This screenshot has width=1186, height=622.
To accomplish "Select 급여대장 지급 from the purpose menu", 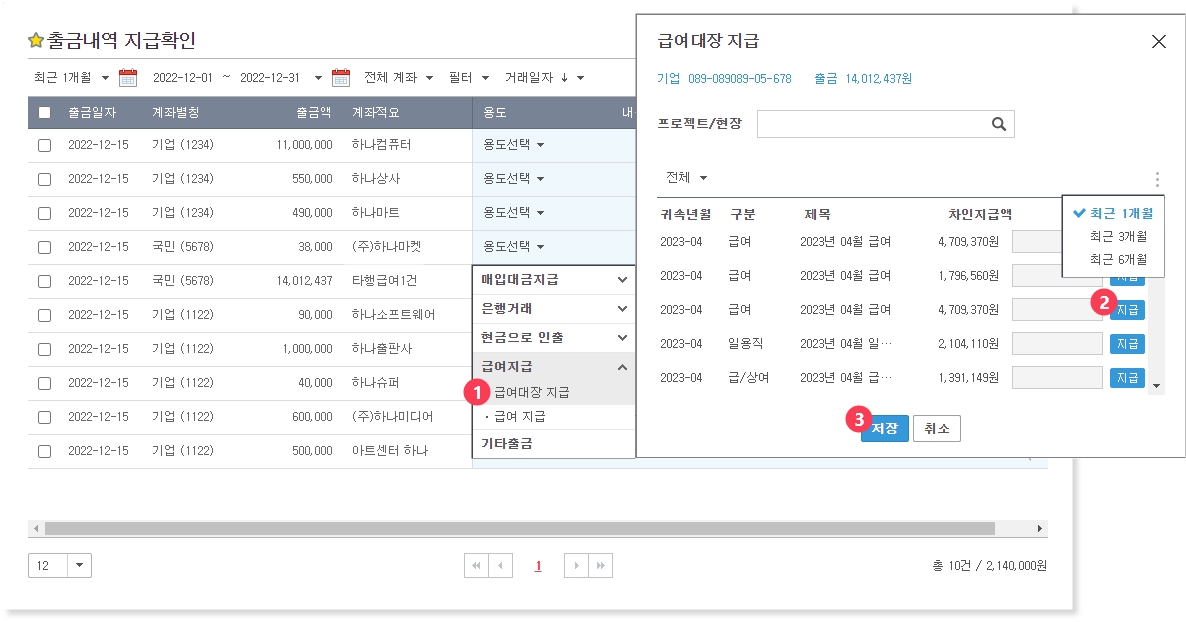I will (x=532, y=392).
